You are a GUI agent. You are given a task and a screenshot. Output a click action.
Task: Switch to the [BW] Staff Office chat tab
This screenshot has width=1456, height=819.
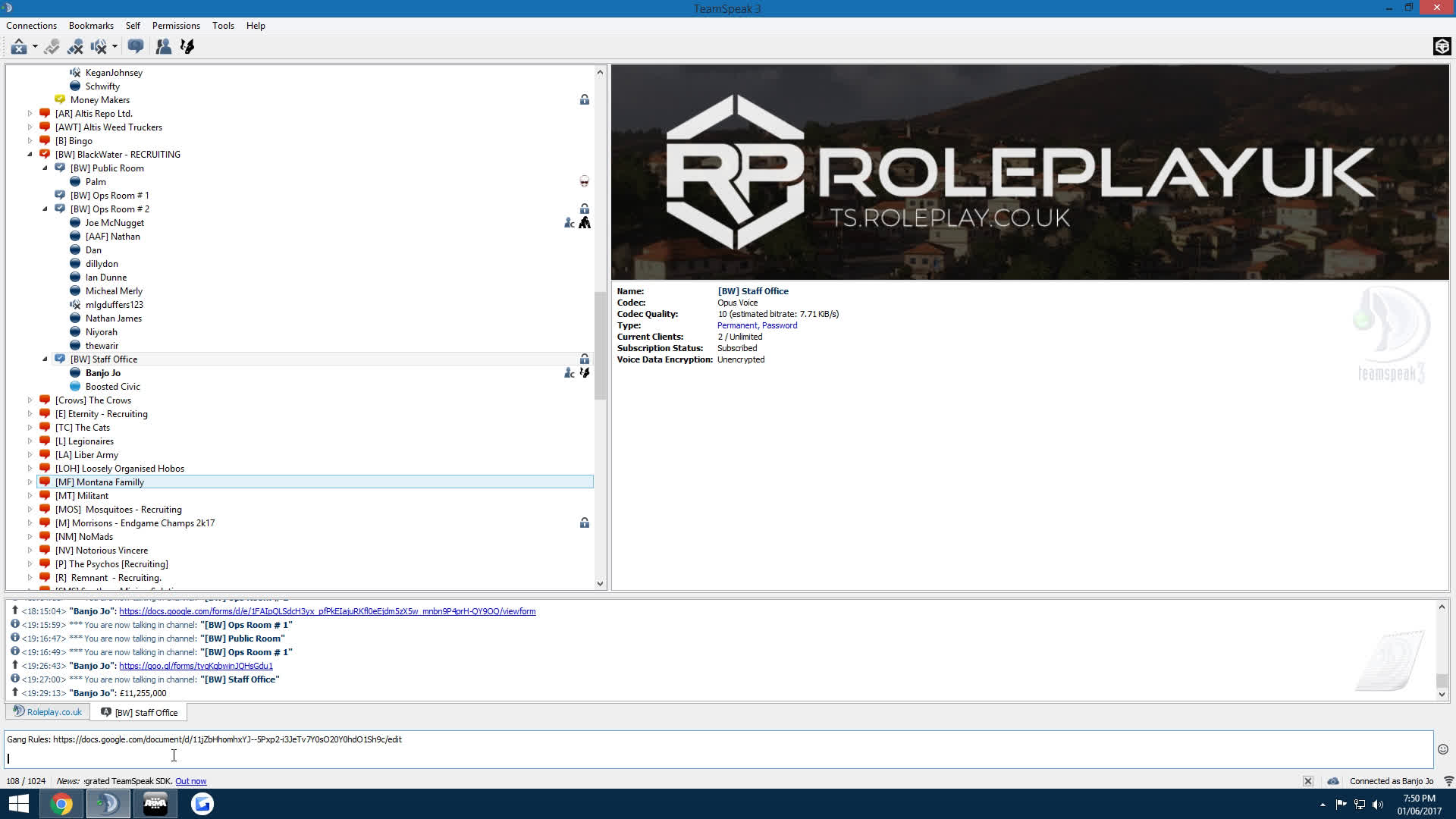coord(139,712)
